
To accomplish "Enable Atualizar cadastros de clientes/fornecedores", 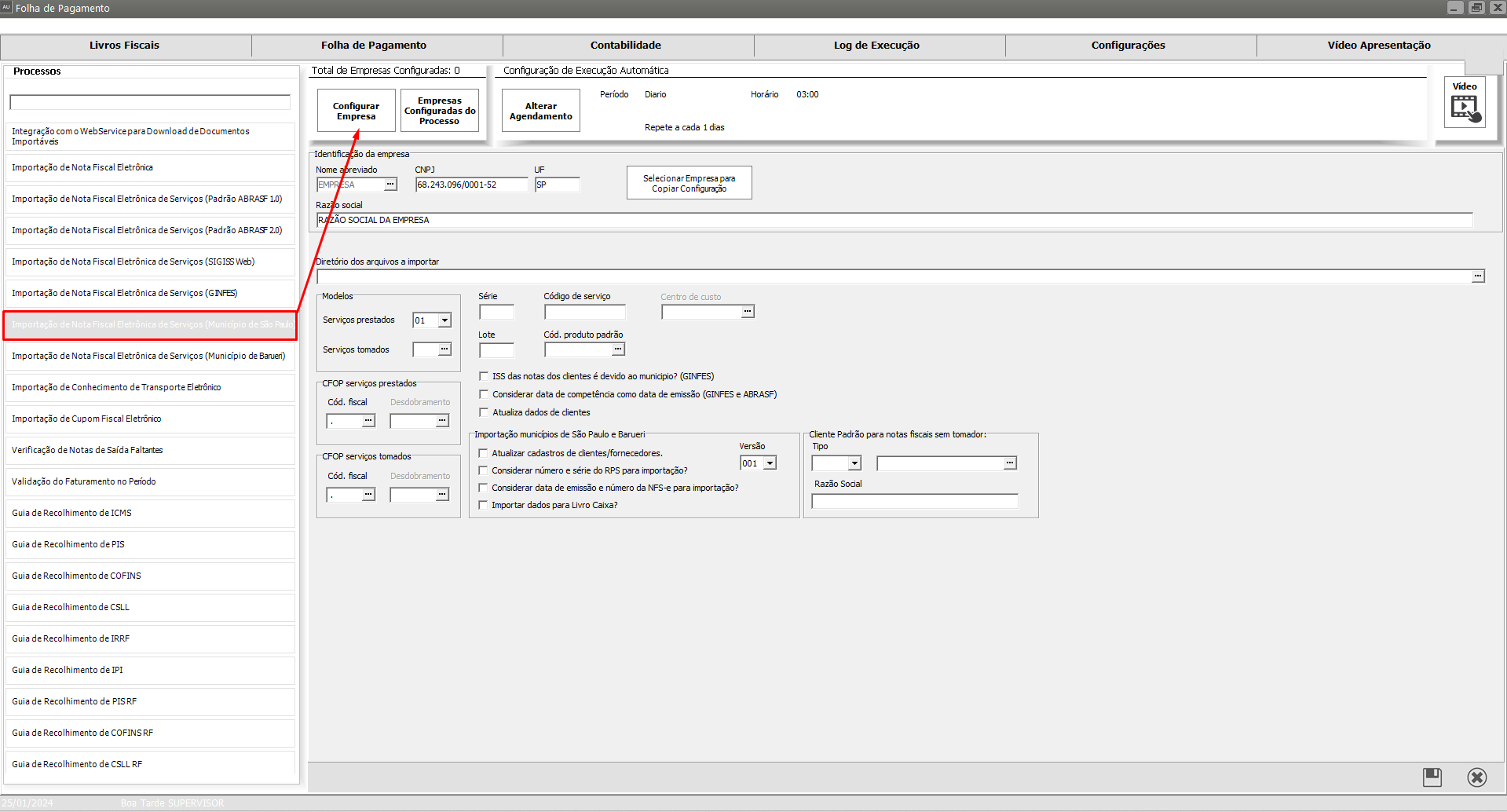I will (483, 453).
